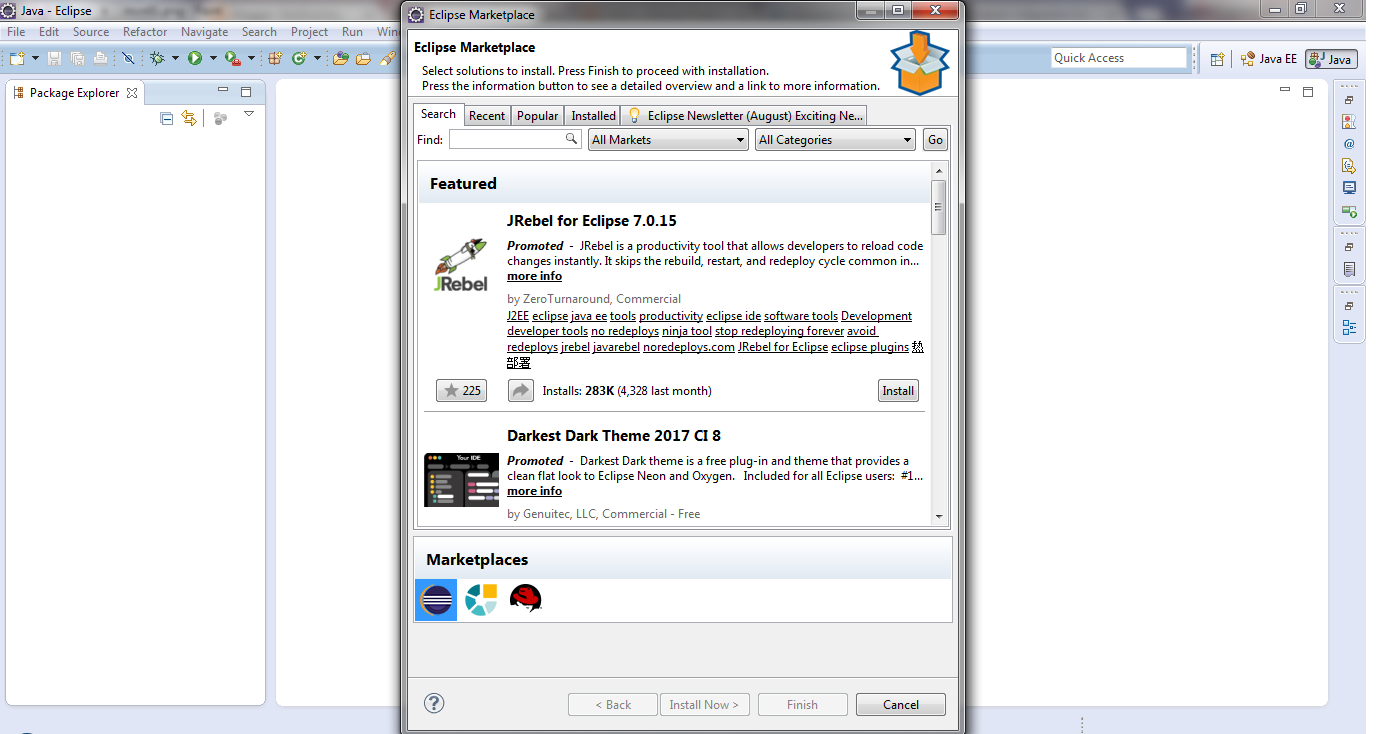Click the help question mark in the dialog
This screenshot has width=1386, height=734.
[433, 704]
